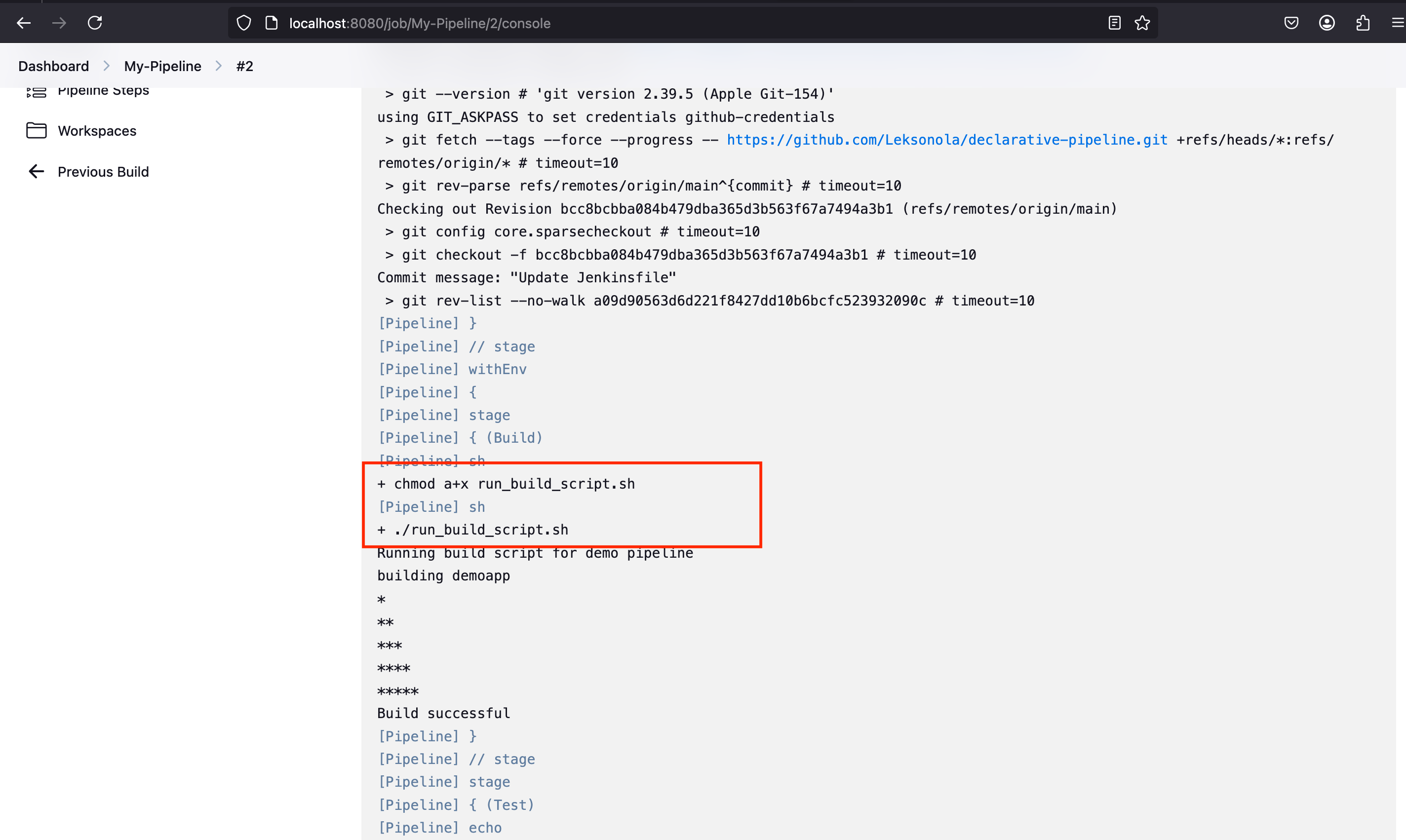
Task: Navigate to Dashboard breadcrumb
Action: (x=54, y=66)
